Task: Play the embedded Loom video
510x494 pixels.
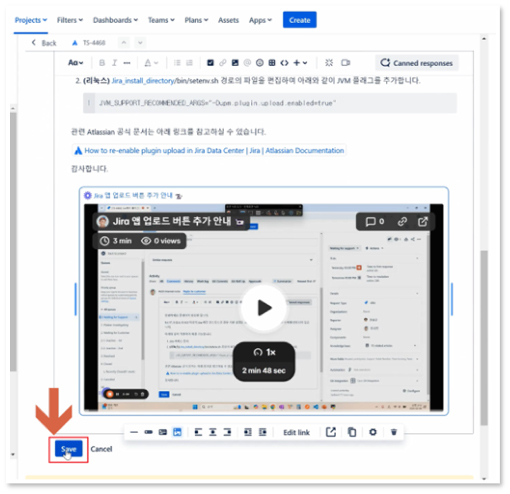Action: pyautogui.click(x=264, y=308)
